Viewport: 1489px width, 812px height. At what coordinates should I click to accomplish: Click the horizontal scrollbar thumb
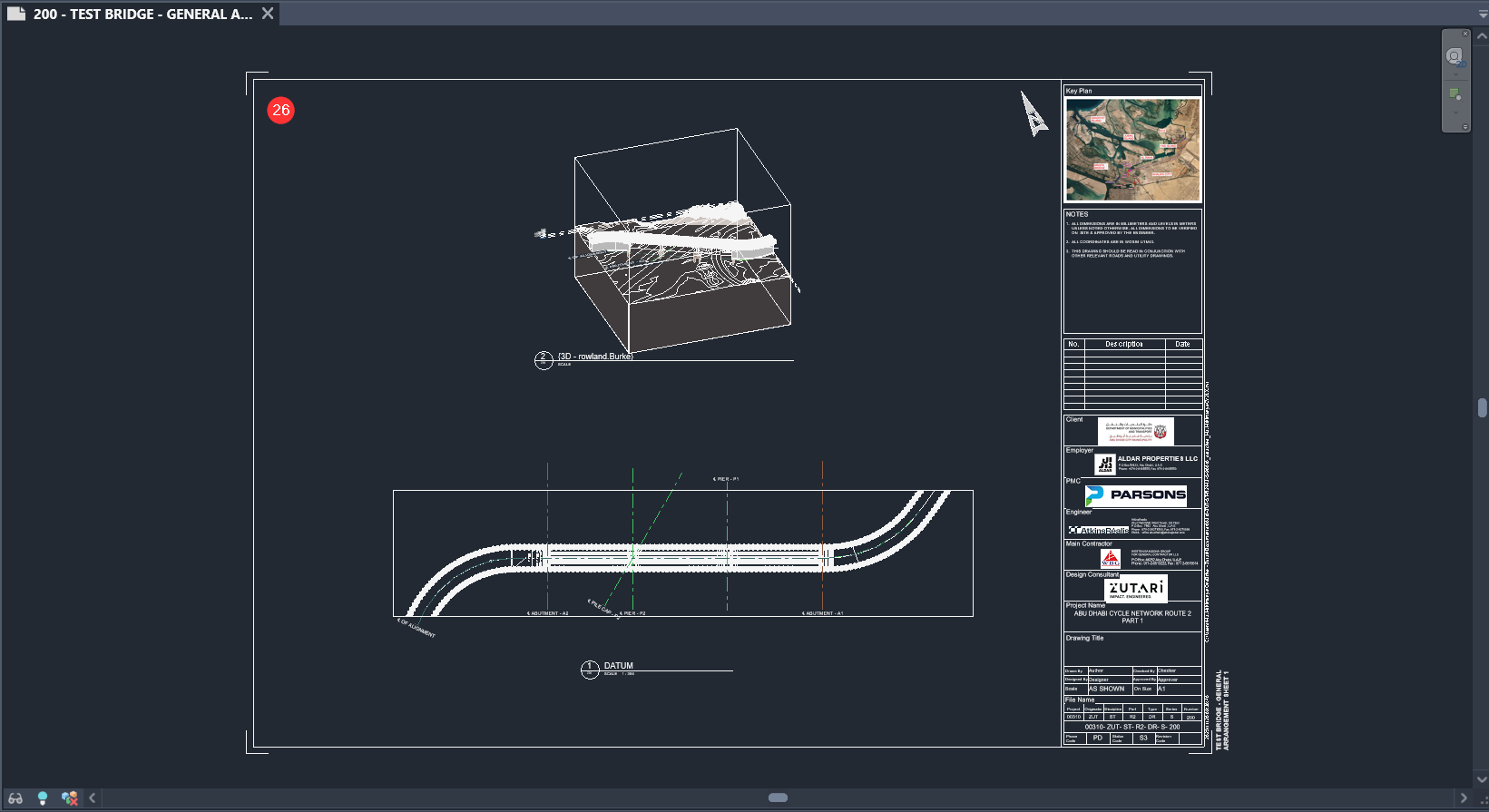[778, 798]
